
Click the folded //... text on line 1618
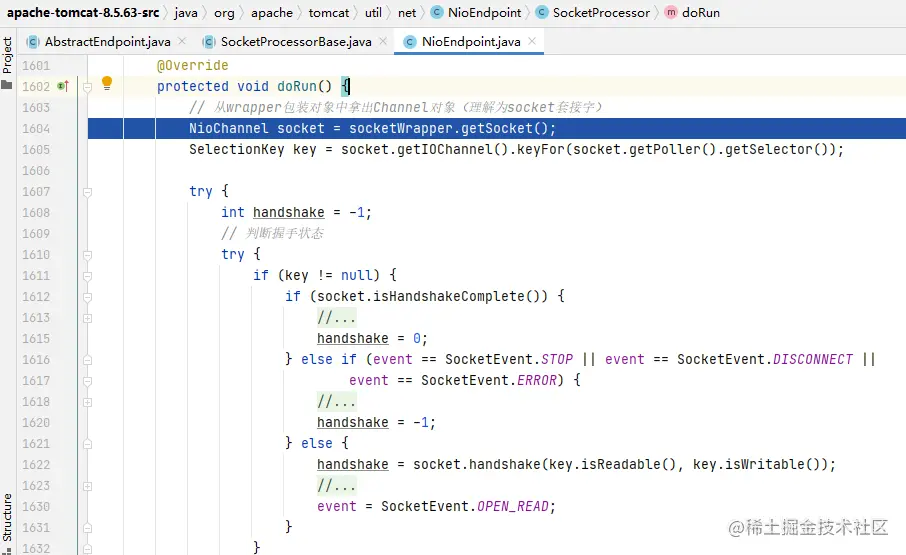[x=336, y=401]
